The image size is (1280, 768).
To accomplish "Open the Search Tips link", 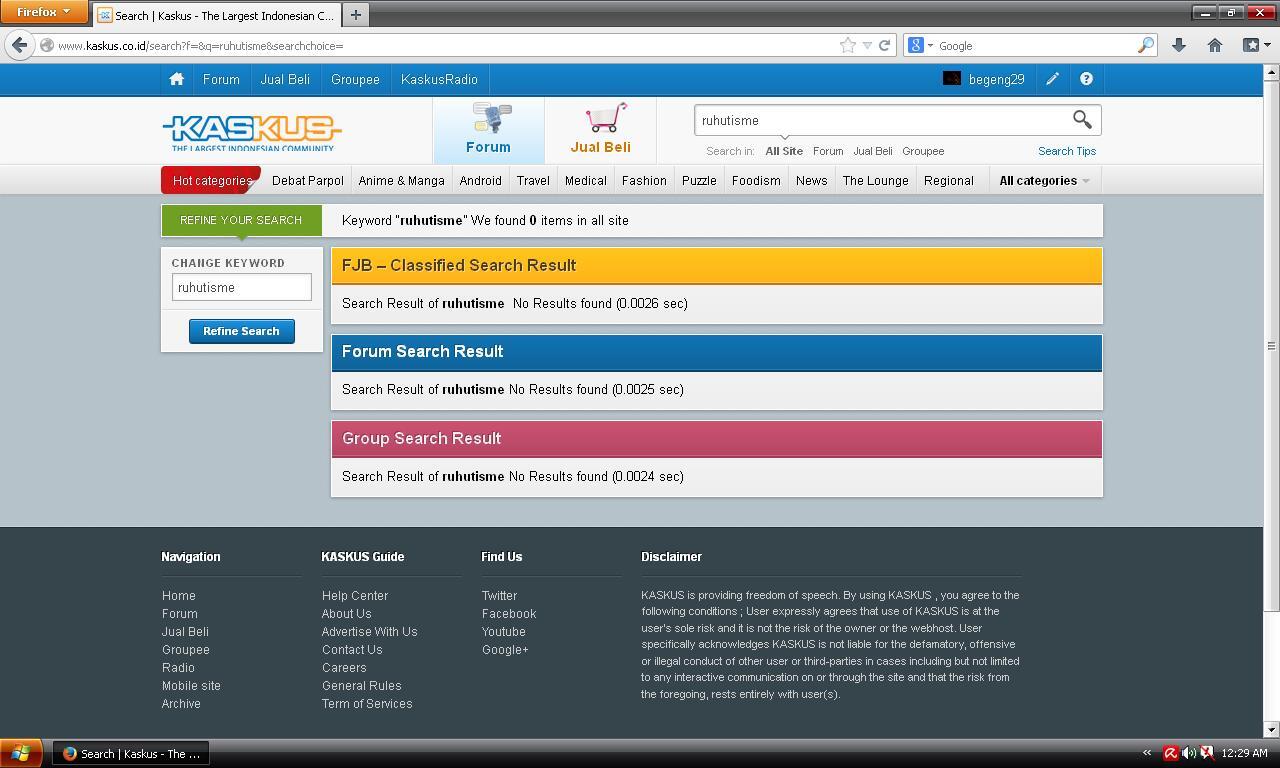I will 1067,151.
